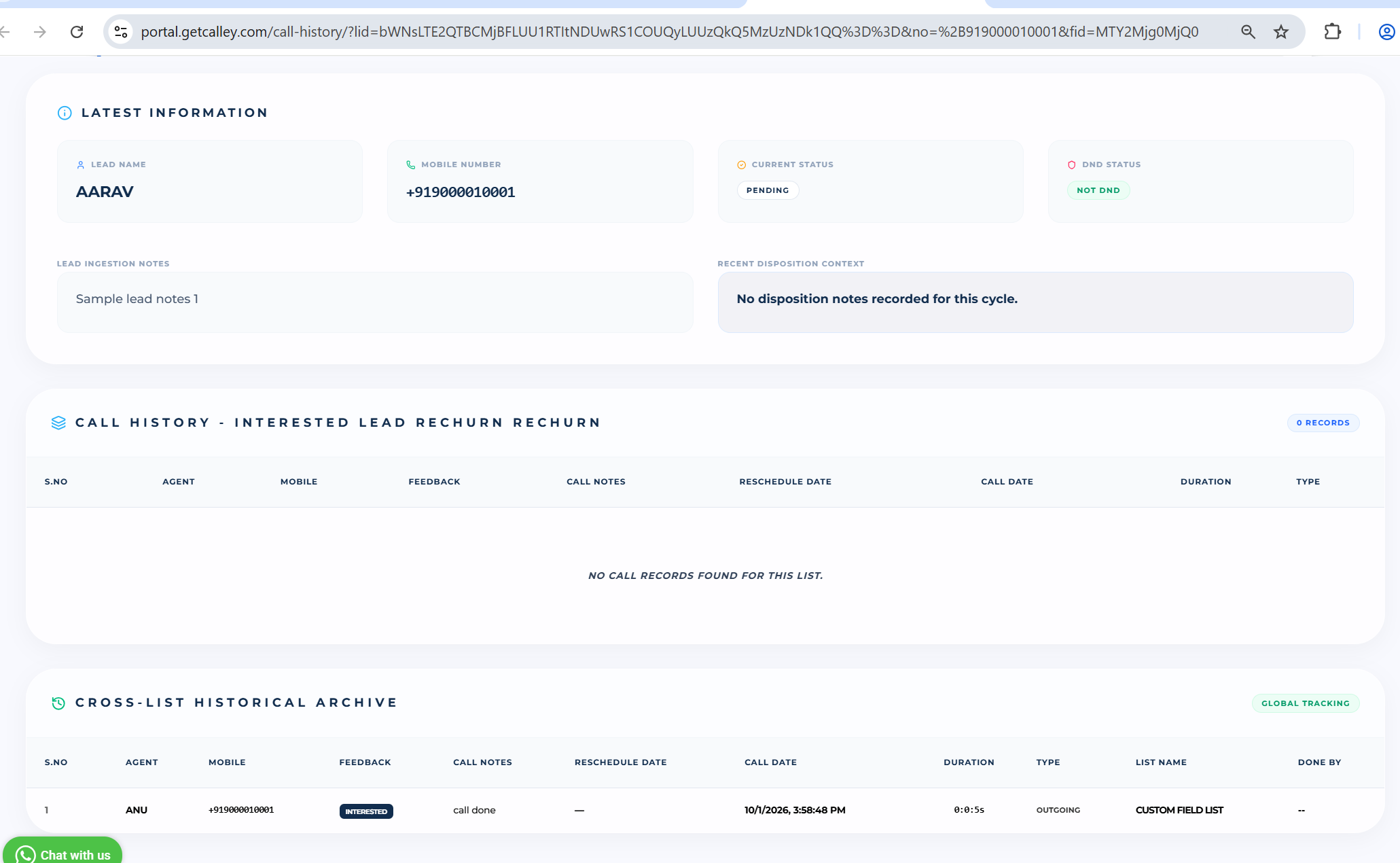Image resolution: width=1400 pixels, height=863 pixels.
Task: Click the Call History CALL NOTES header
Action: 596,482
